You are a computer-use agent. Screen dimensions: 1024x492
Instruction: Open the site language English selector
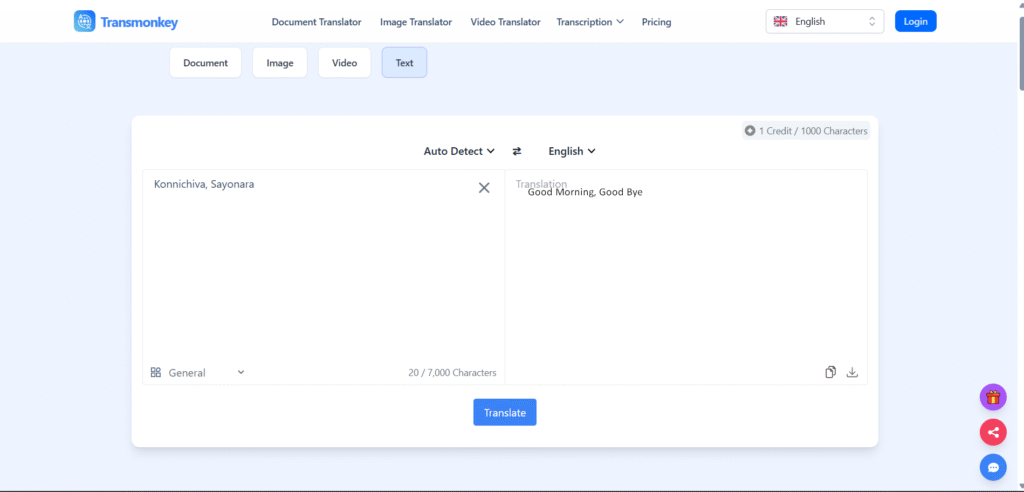point(825,22)
